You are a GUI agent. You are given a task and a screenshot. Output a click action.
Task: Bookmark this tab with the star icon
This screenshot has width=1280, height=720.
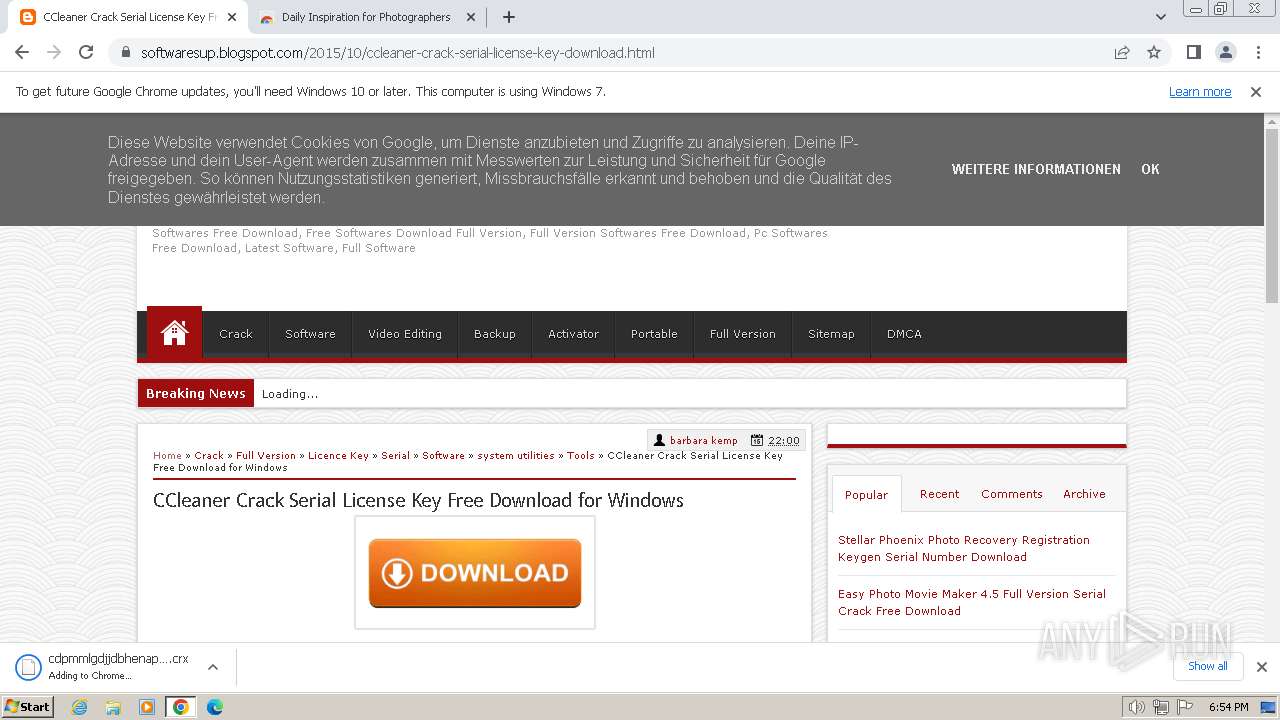click(x=1154, y=53)
